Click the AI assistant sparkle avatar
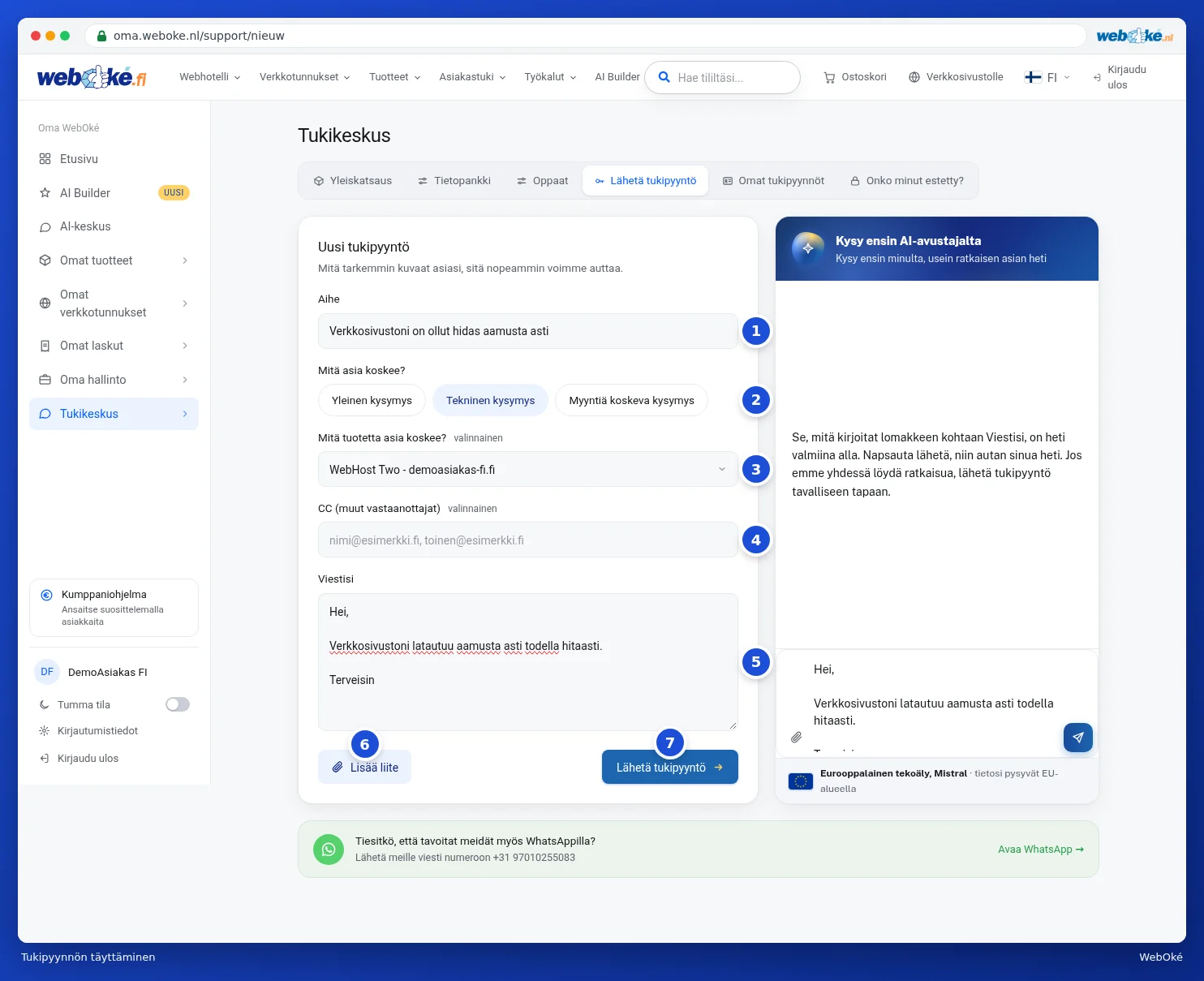This screenshot has height=981, width=1204. [x=808, y=248]
